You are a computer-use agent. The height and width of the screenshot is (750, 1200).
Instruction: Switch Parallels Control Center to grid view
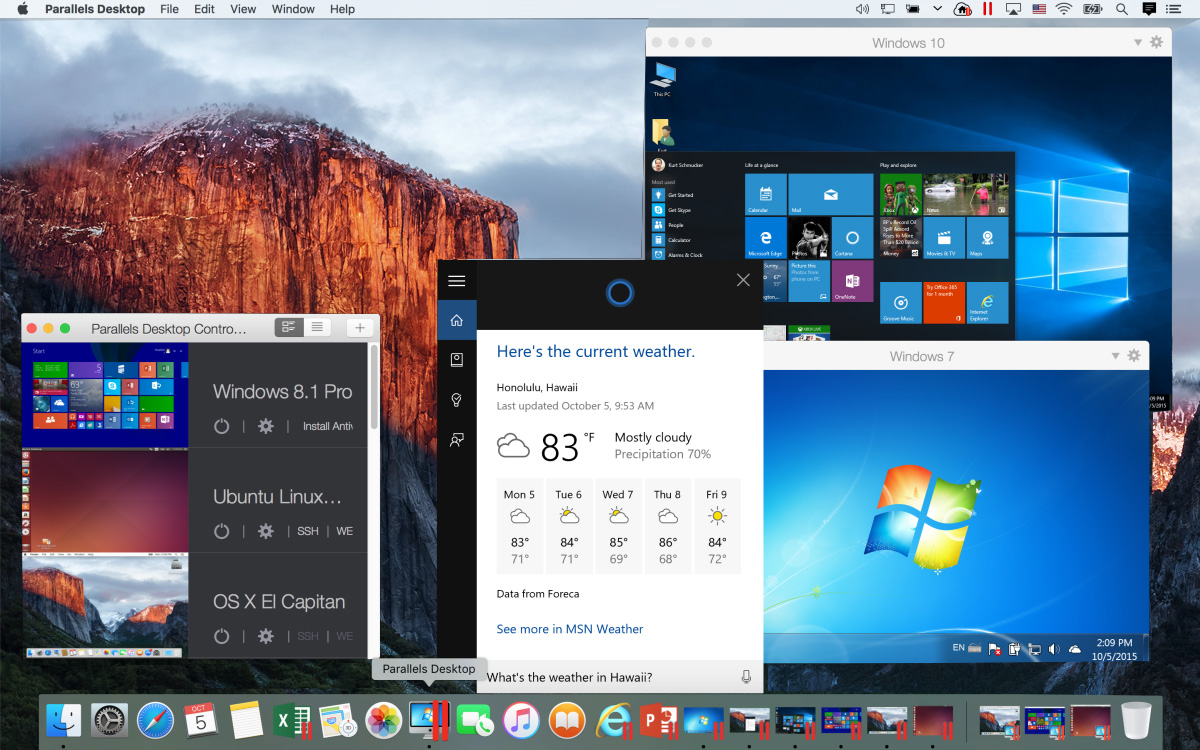tap(288, 326)
